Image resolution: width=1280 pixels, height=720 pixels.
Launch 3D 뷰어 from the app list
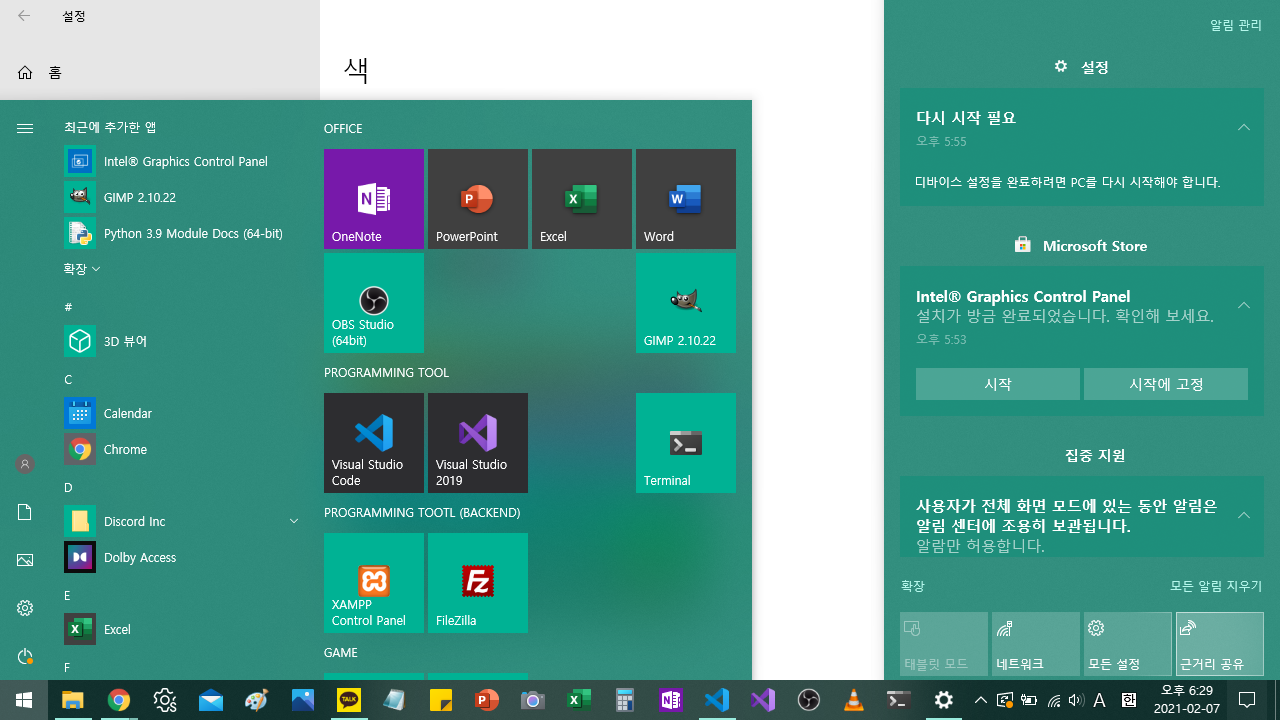pyautogui.click(x=184, y=341)
